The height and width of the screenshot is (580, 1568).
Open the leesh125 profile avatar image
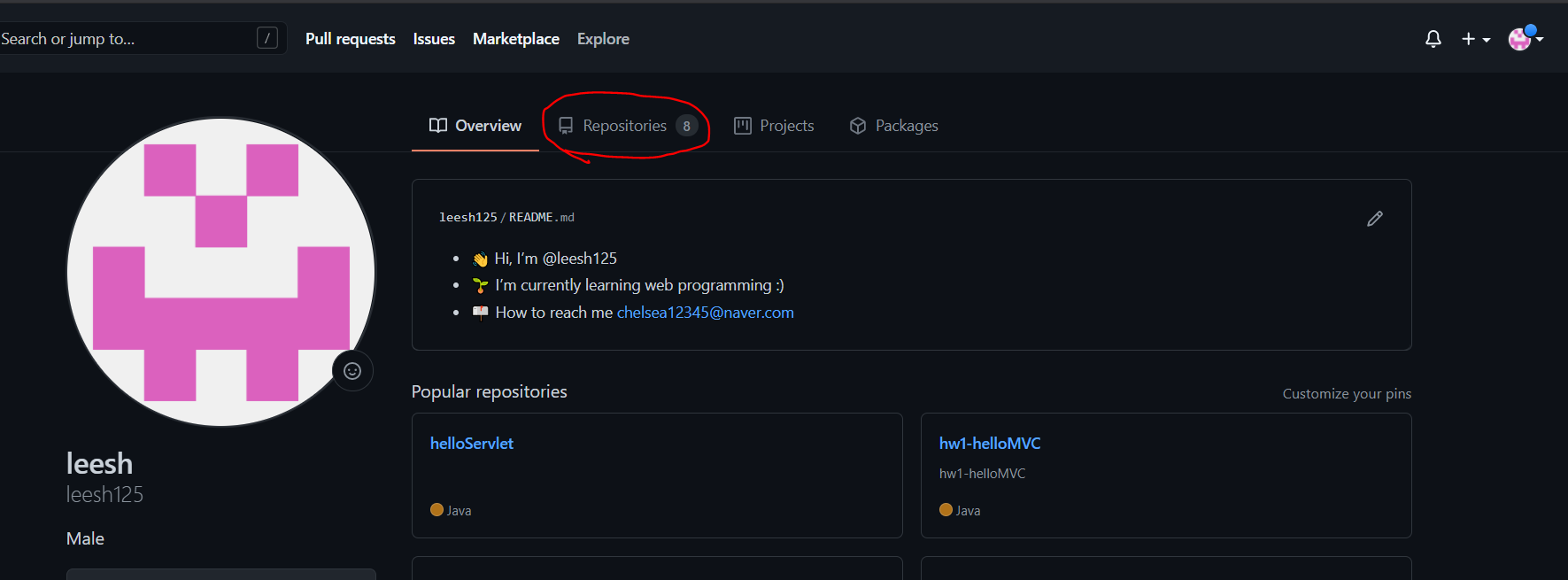(x=221, y=272)
